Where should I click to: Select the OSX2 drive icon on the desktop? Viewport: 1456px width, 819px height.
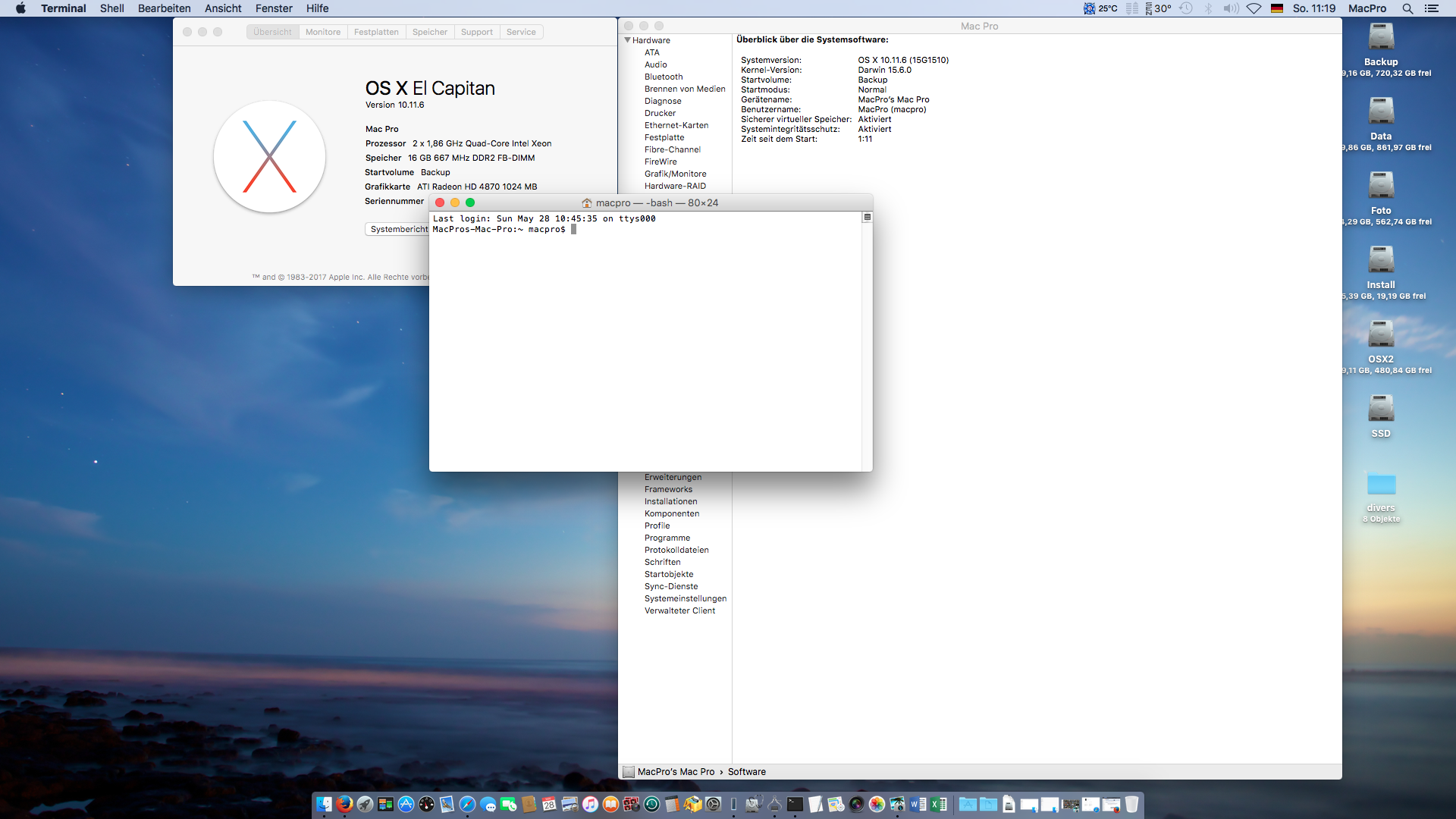pyautogui.click(x=1381, y=334)
